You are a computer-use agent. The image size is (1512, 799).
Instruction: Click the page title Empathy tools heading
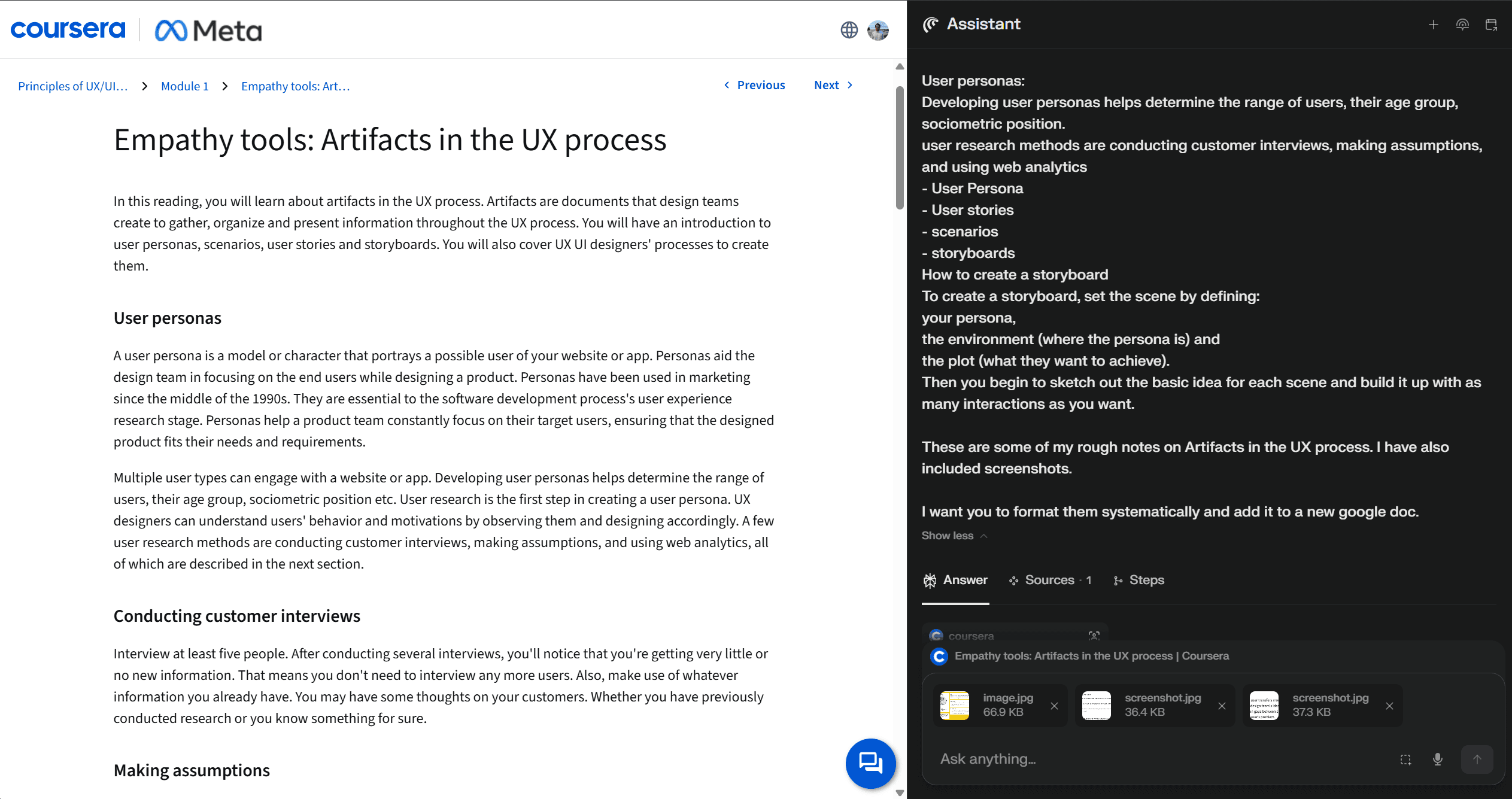[390, 141]
